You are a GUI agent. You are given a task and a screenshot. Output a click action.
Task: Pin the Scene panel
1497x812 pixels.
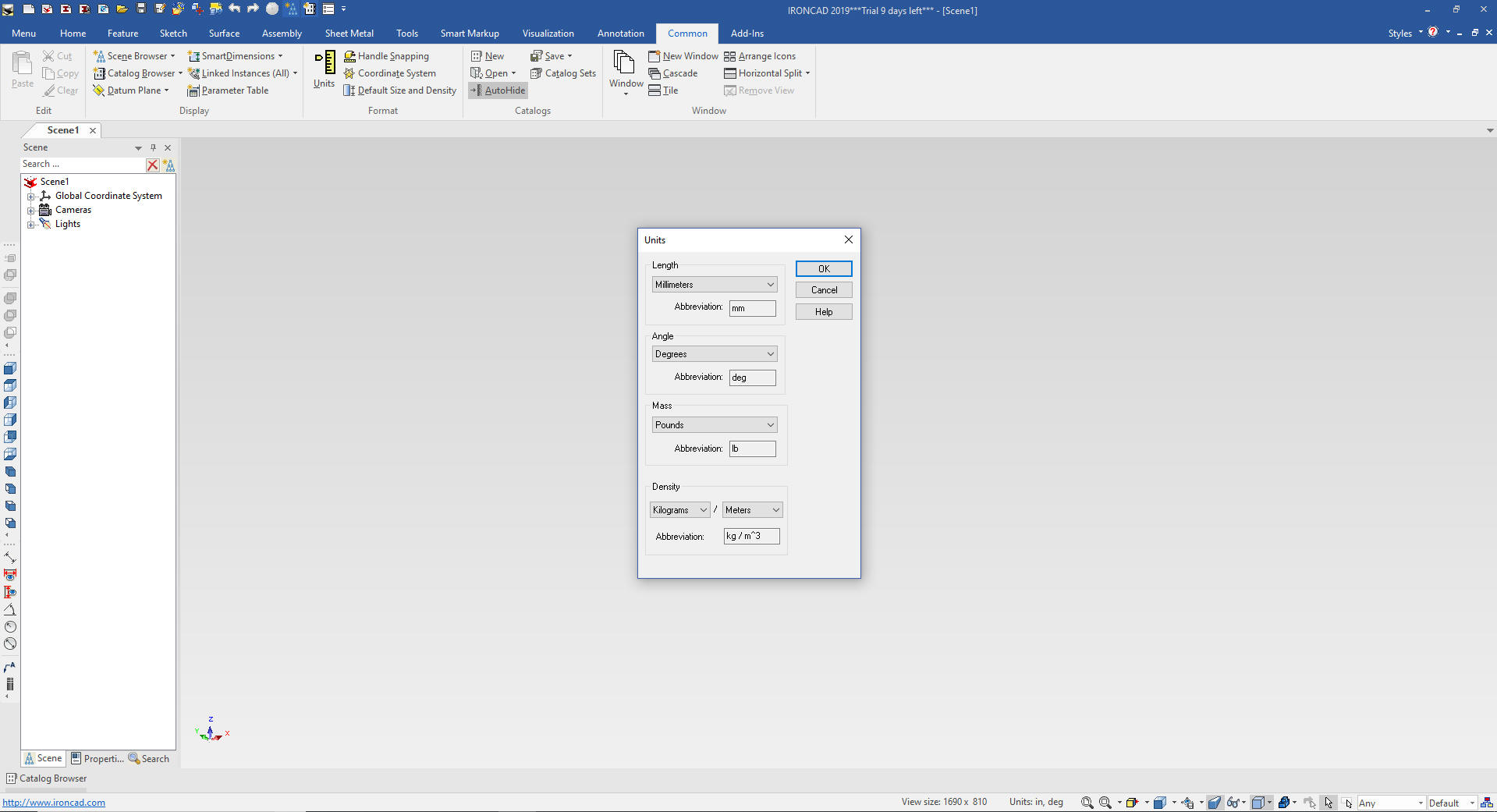(x=153, y=147)
